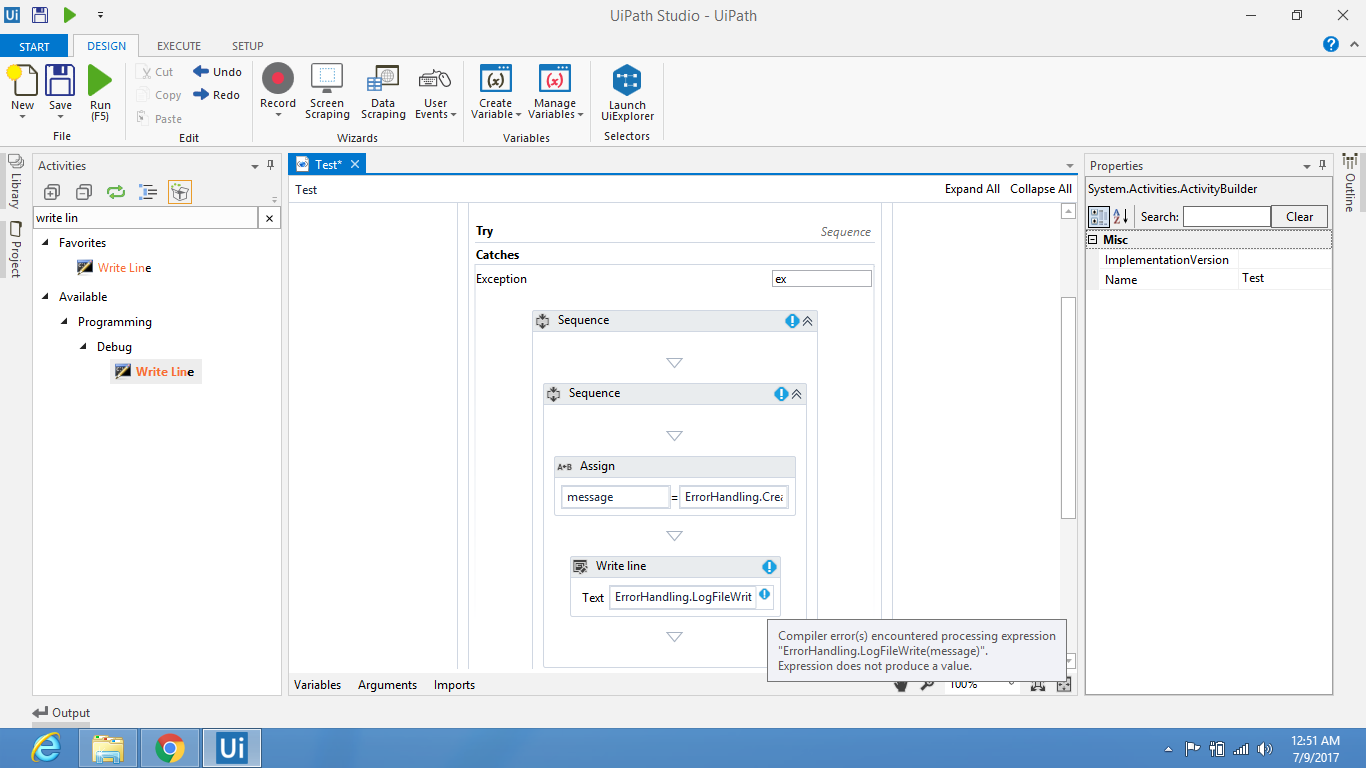Collapse the Favorites tree node
The width and height of the screenshot is (1366, 768).
pos(45,243)
